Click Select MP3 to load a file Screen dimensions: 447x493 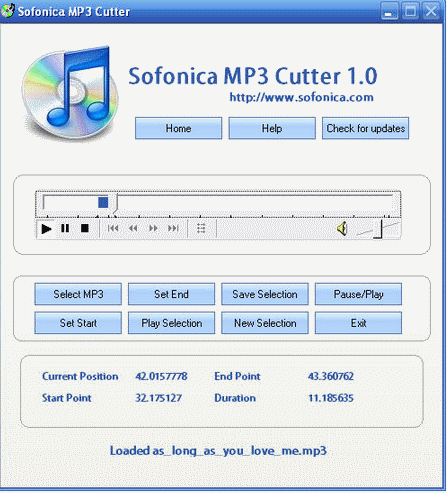click(x=78, y=294)
